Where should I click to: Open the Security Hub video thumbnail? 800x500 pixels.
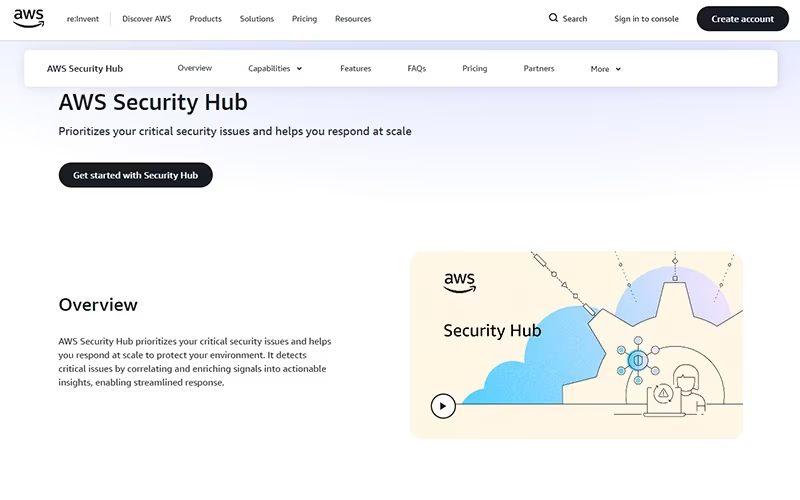coord(577,345)
